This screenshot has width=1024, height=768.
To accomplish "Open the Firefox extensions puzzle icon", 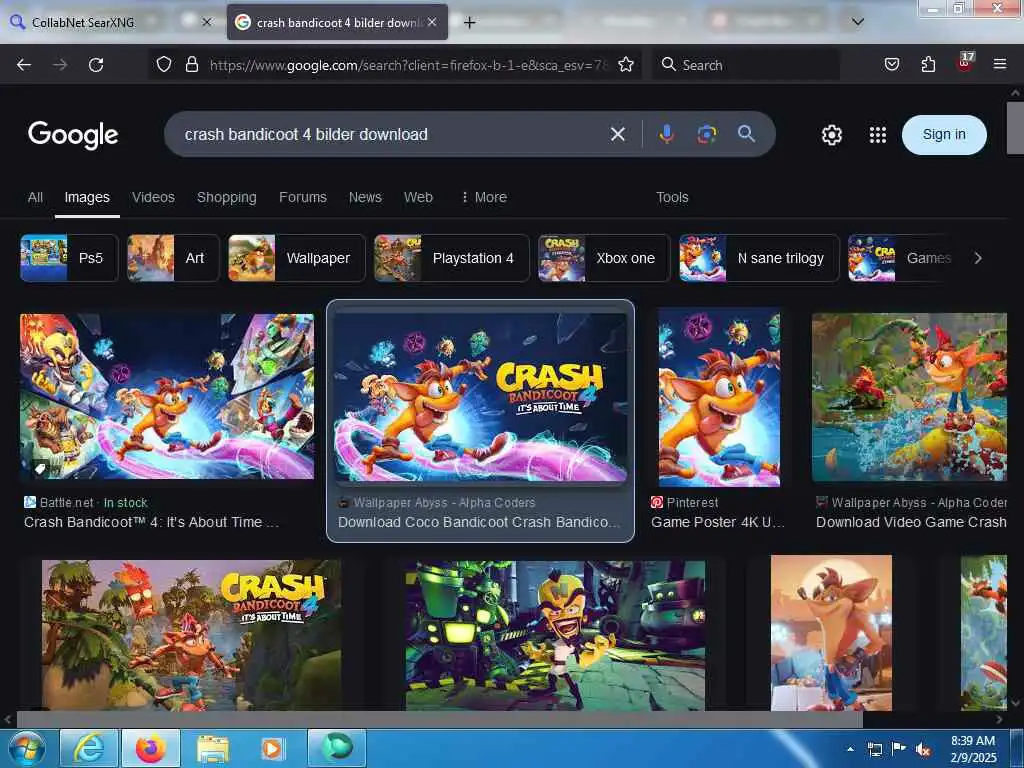I will point(928,64).
